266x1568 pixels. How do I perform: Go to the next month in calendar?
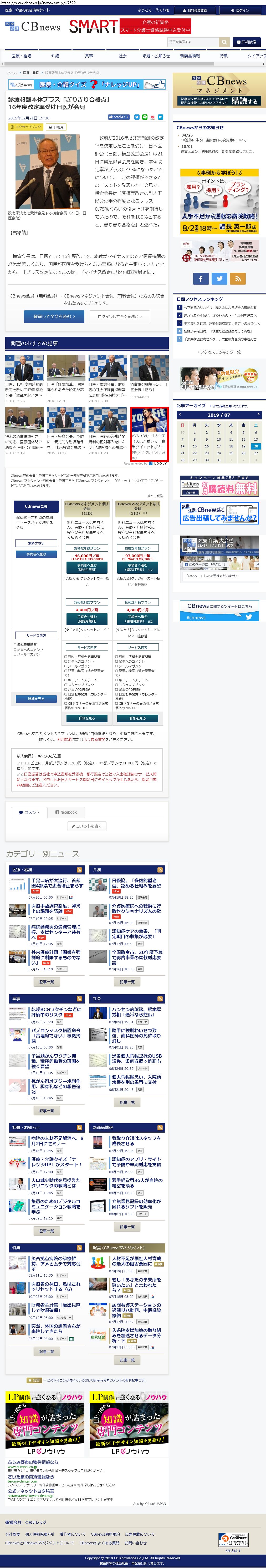tap(259, 415)
